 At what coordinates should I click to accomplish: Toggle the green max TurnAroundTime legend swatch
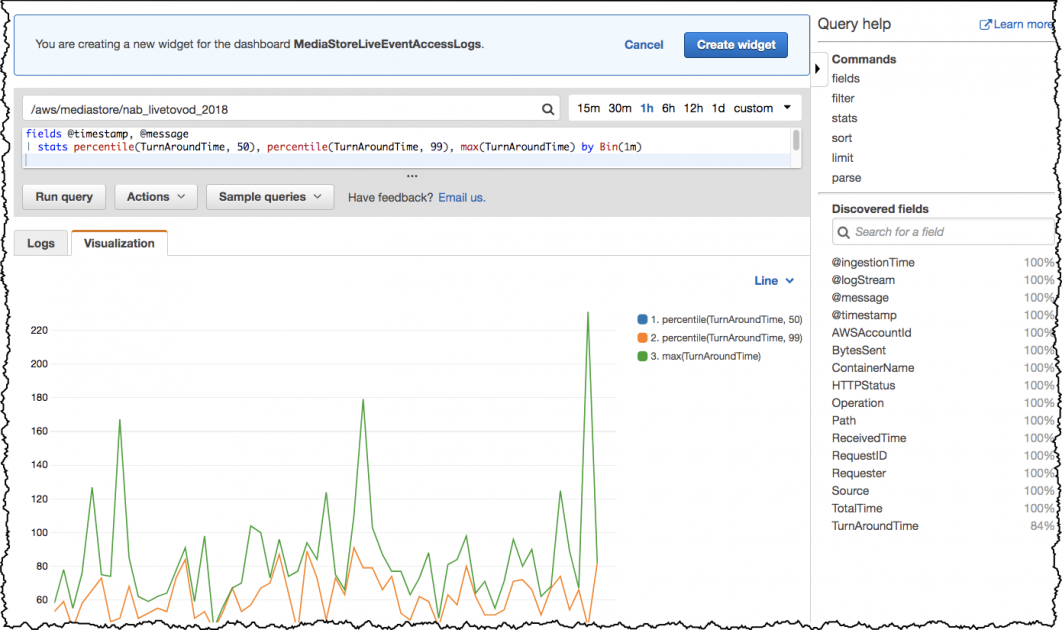tap(642, 356)
